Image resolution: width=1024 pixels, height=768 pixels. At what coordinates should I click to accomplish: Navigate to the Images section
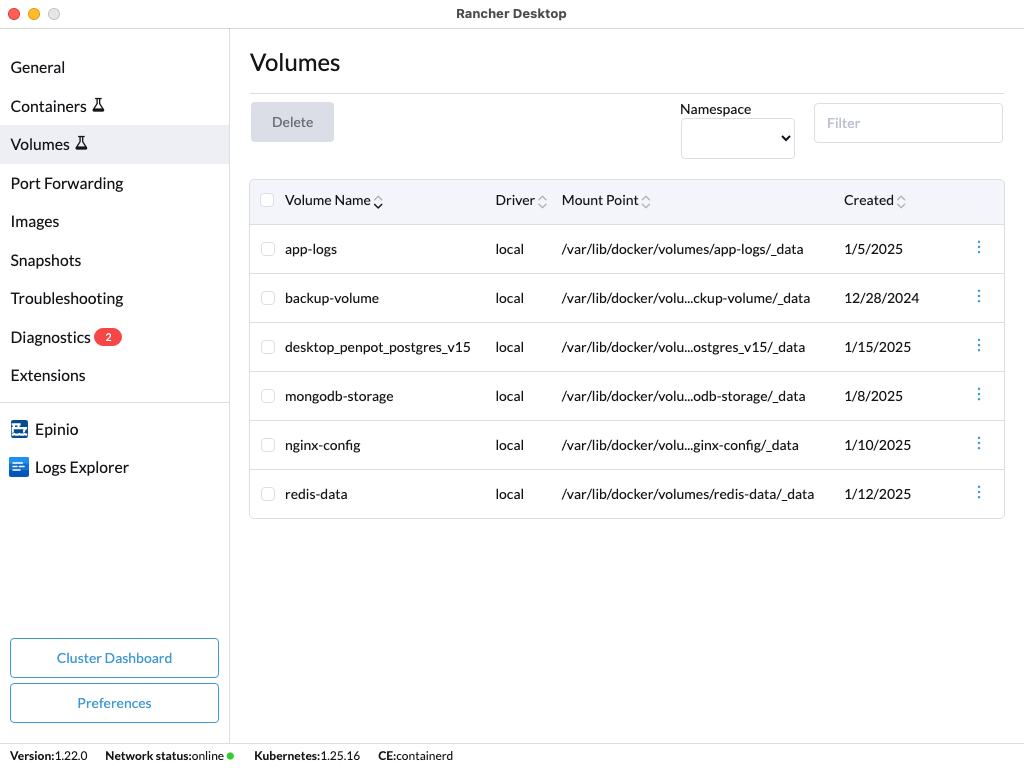point(34,221)
